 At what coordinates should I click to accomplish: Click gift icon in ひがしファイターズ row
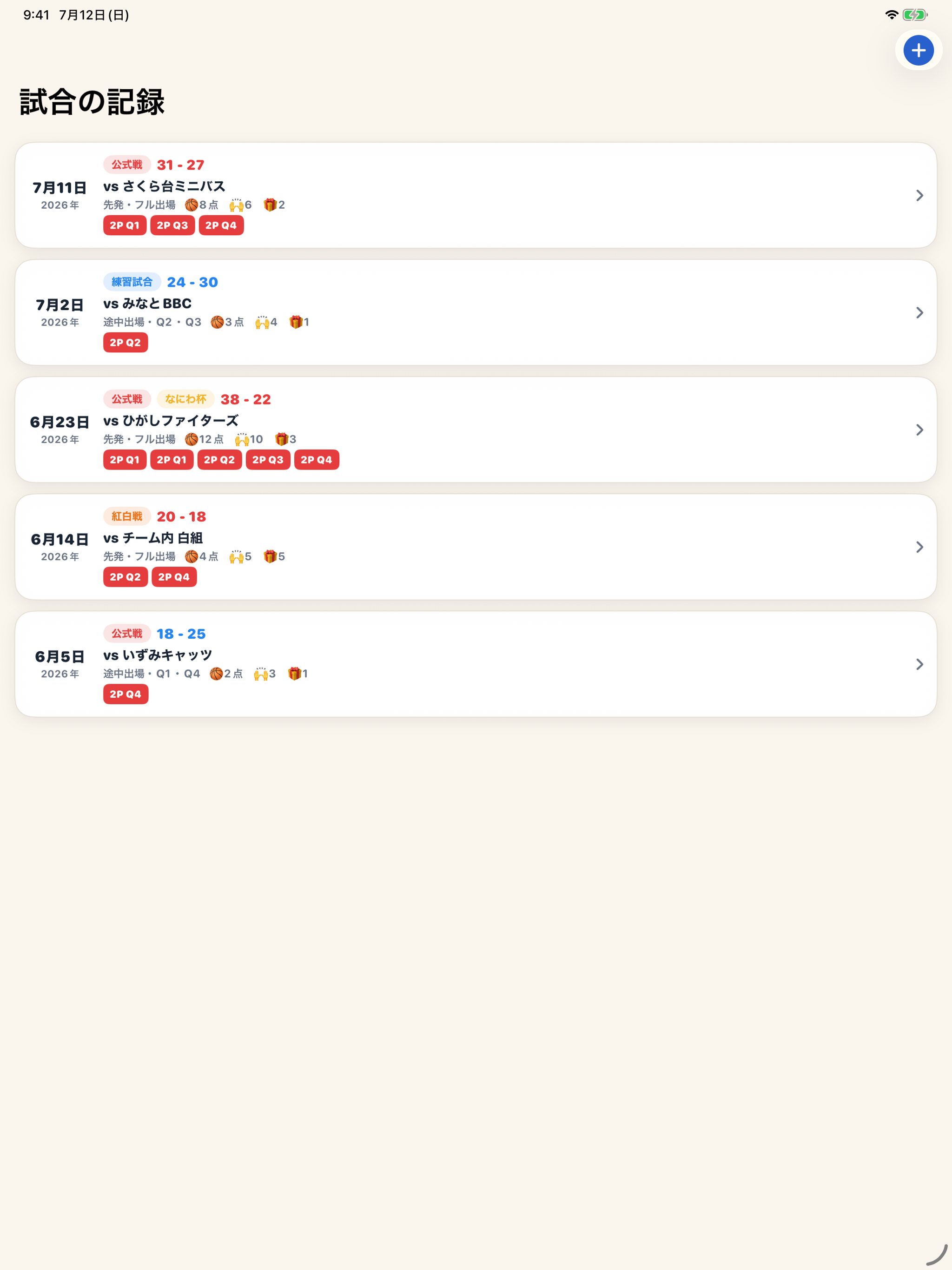click(x=281, y=439)
